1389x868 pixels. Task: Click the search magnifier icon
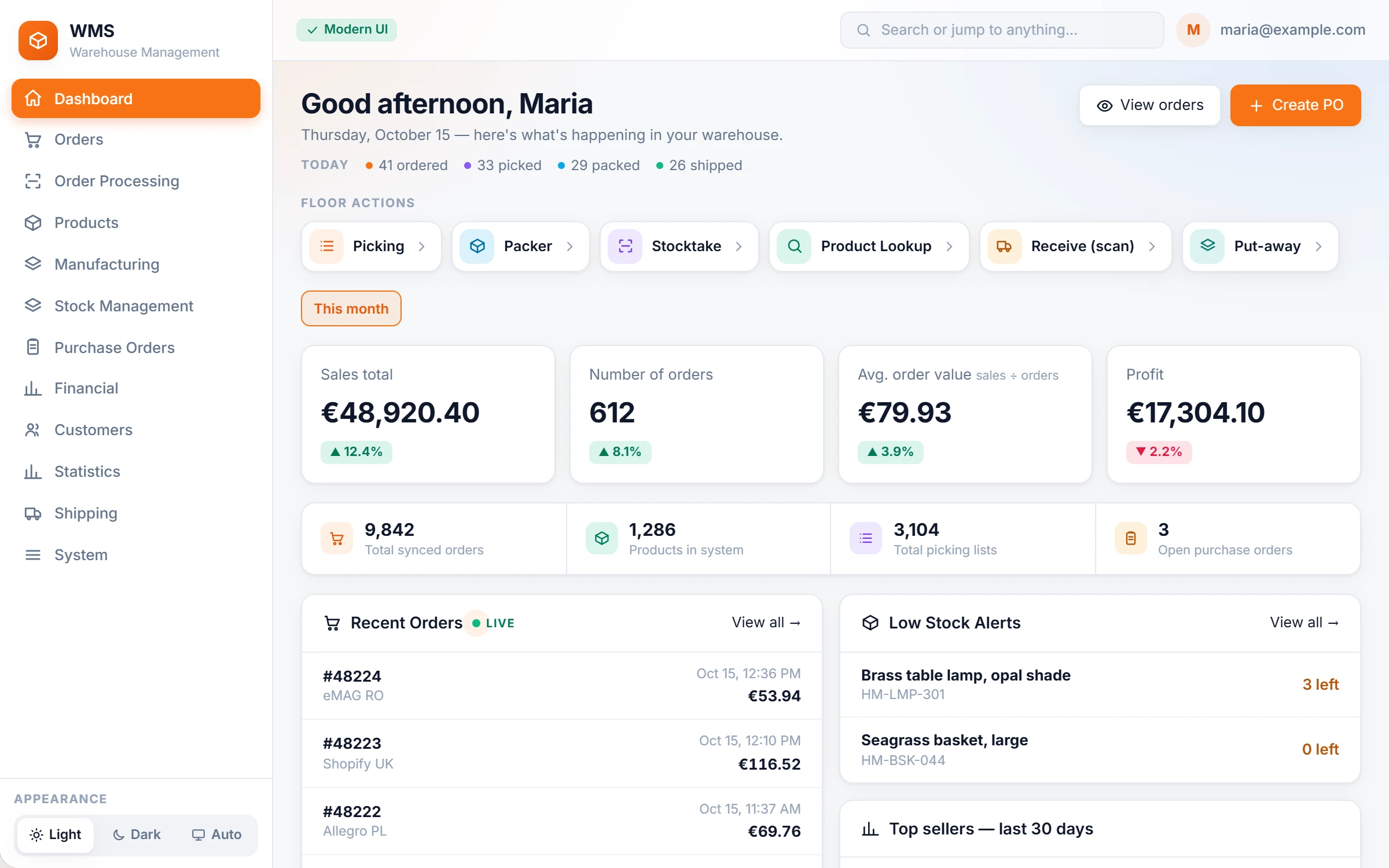tap(863, 30)
